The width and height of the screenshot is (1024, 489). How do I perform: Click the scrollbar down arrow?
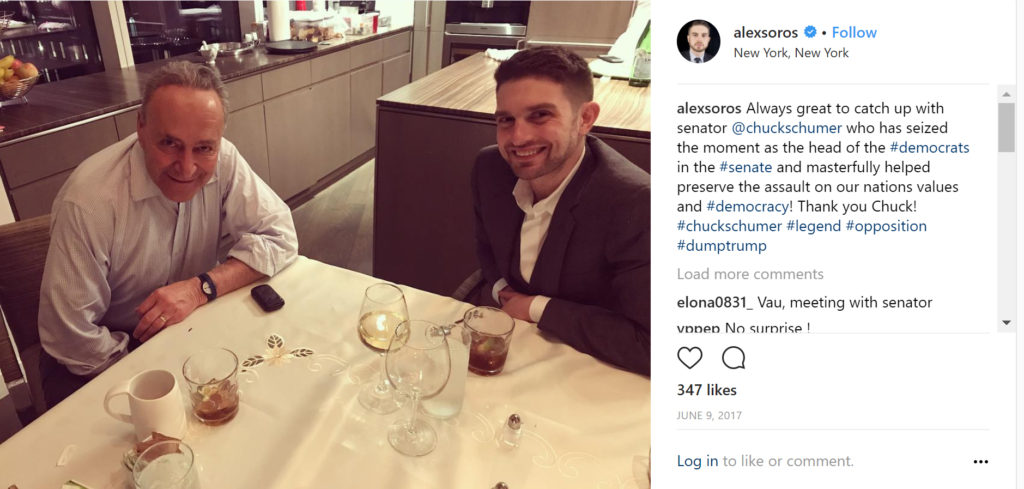[x=1006, y=323]
